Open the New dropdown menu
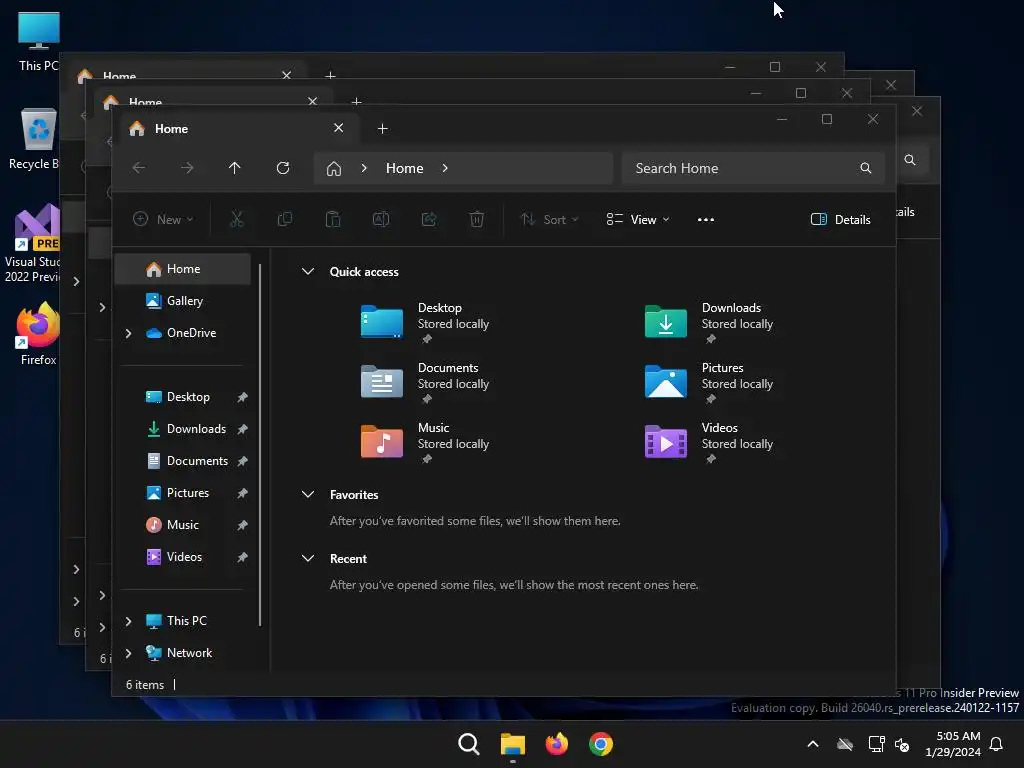 pyautogui.click(x=163, y=219)
